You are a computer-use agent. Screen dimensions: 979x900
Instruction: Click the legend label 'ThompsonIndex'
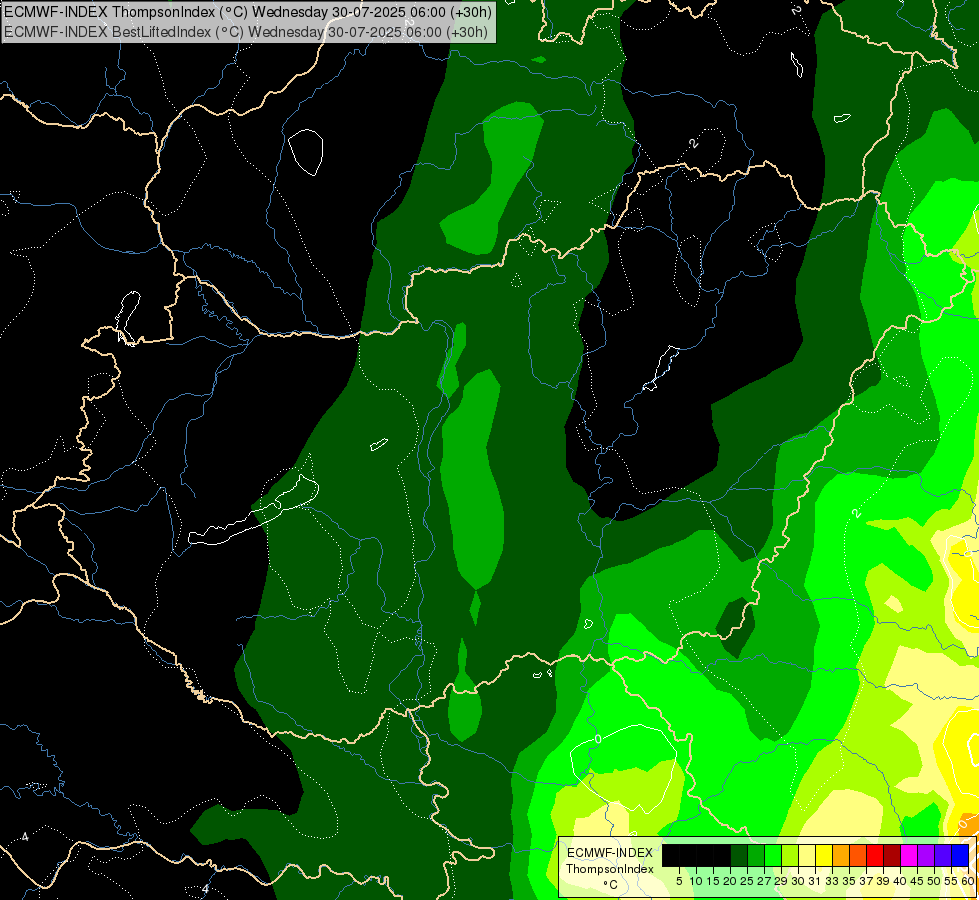610,869
